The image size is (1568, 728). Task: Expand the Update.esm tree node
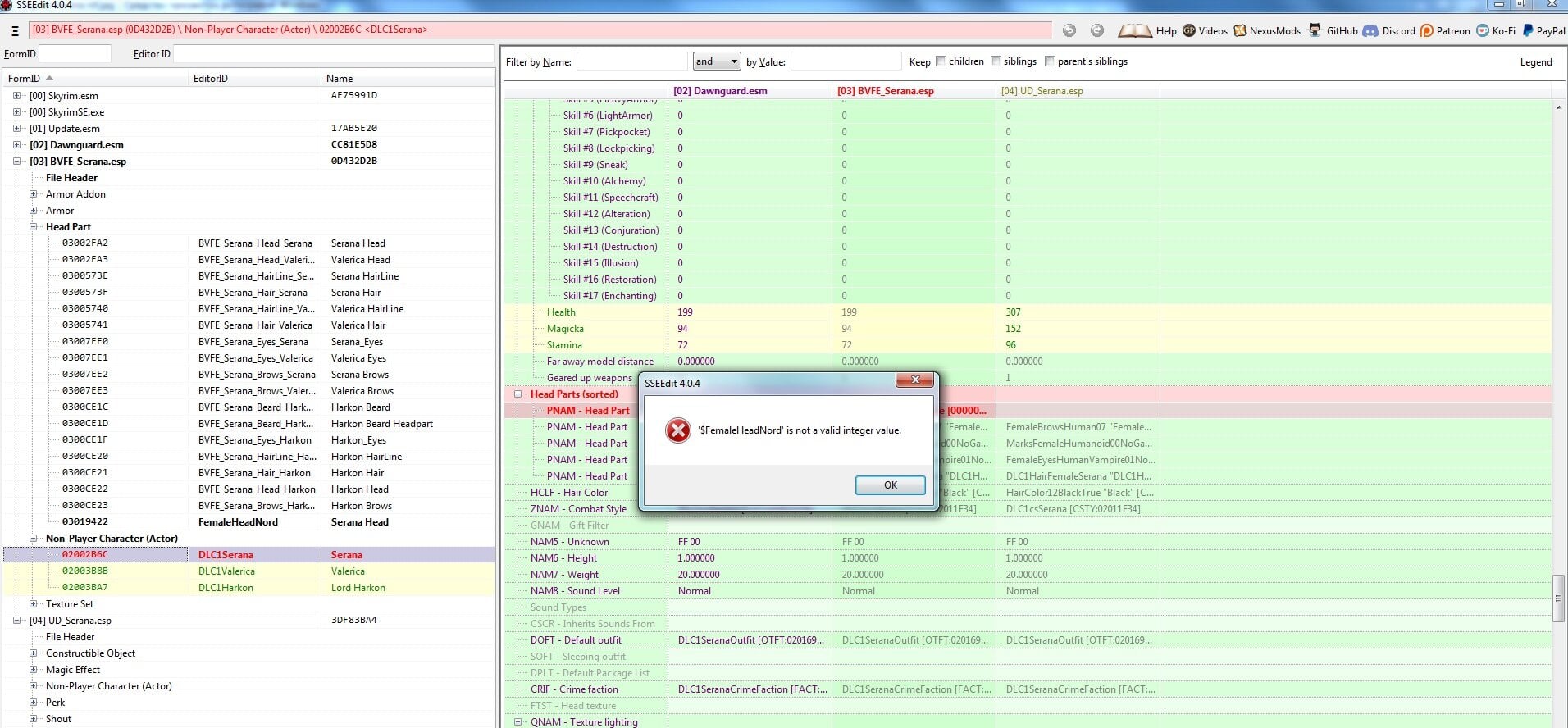pyautogui.click(x=17, y=129)
